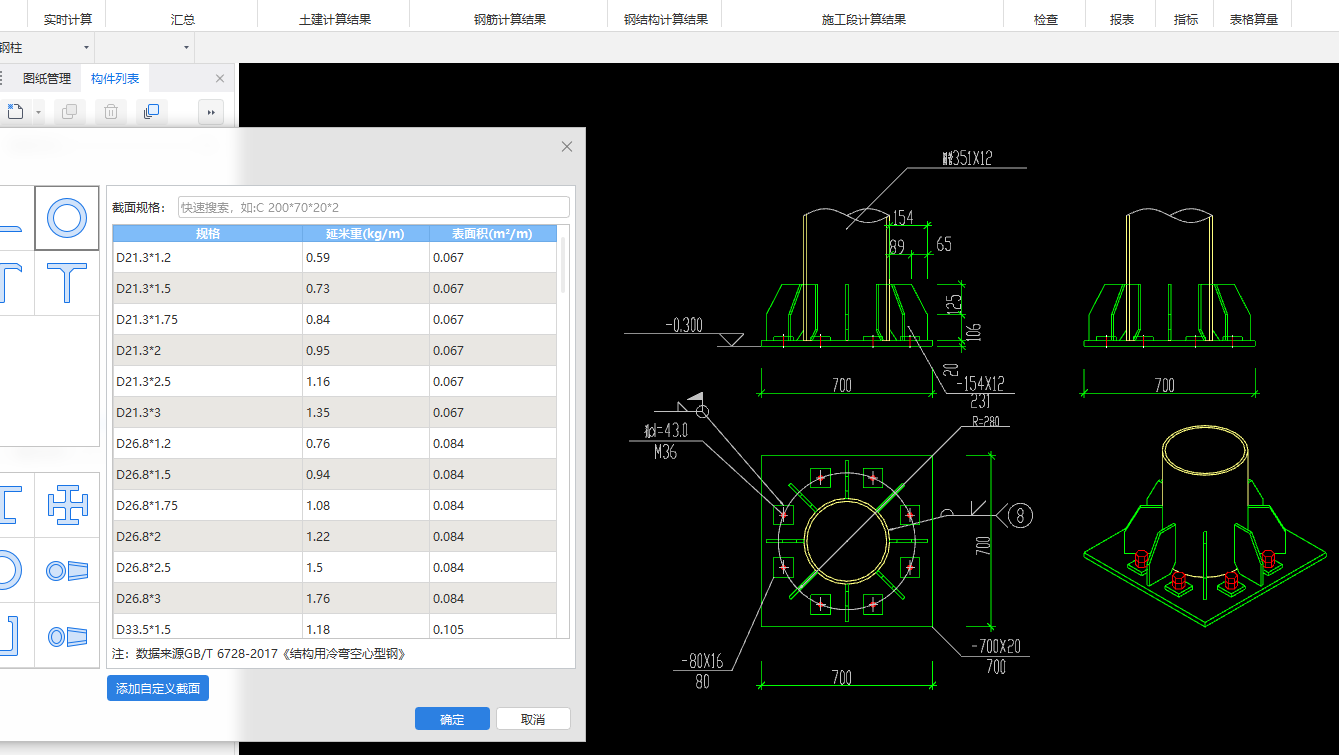Click the 确定 confirm button

(x=452, y=719)
